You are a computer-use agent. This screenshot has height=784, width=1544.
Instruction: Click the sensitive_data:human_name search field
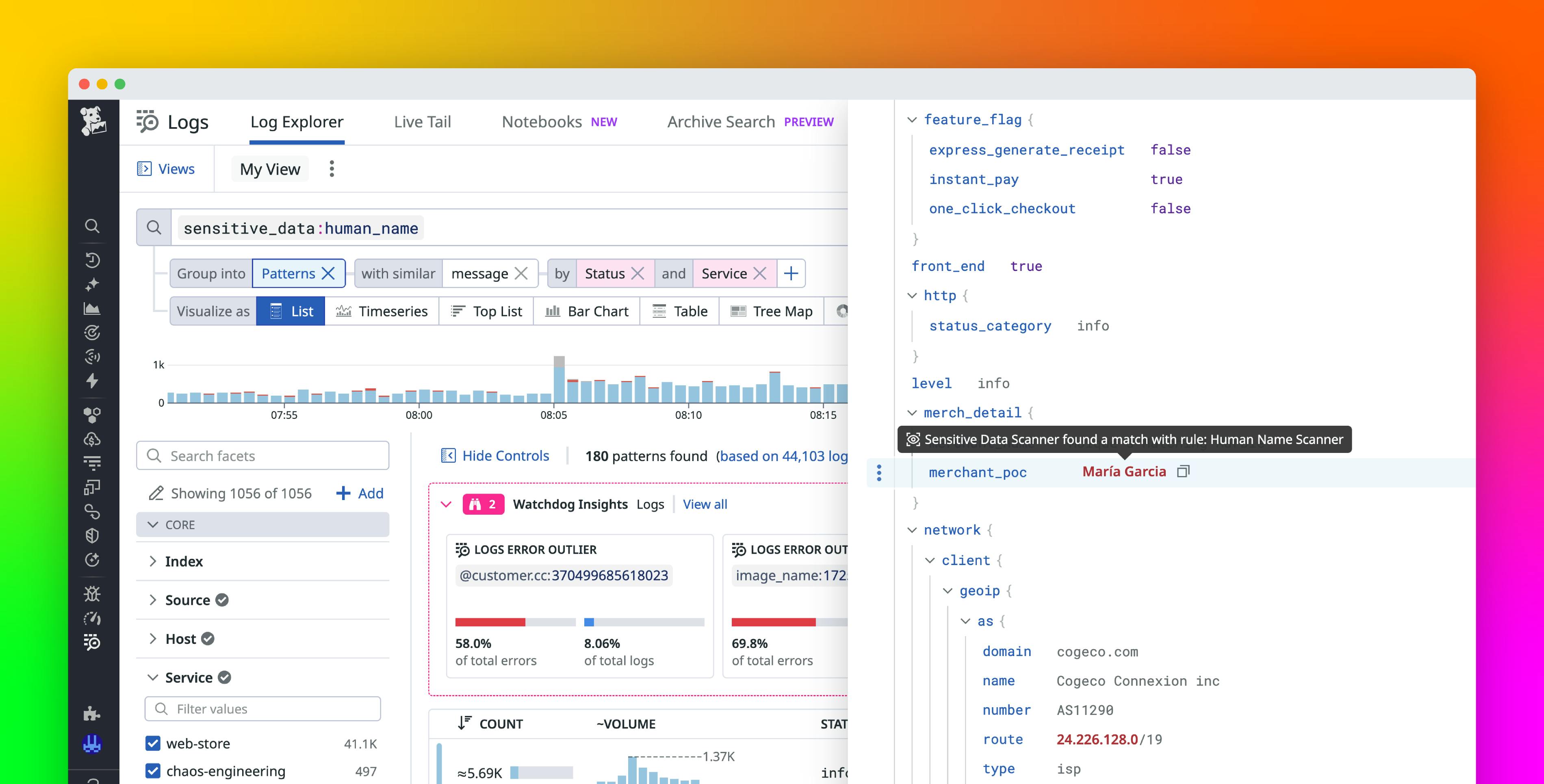(300, 228)
